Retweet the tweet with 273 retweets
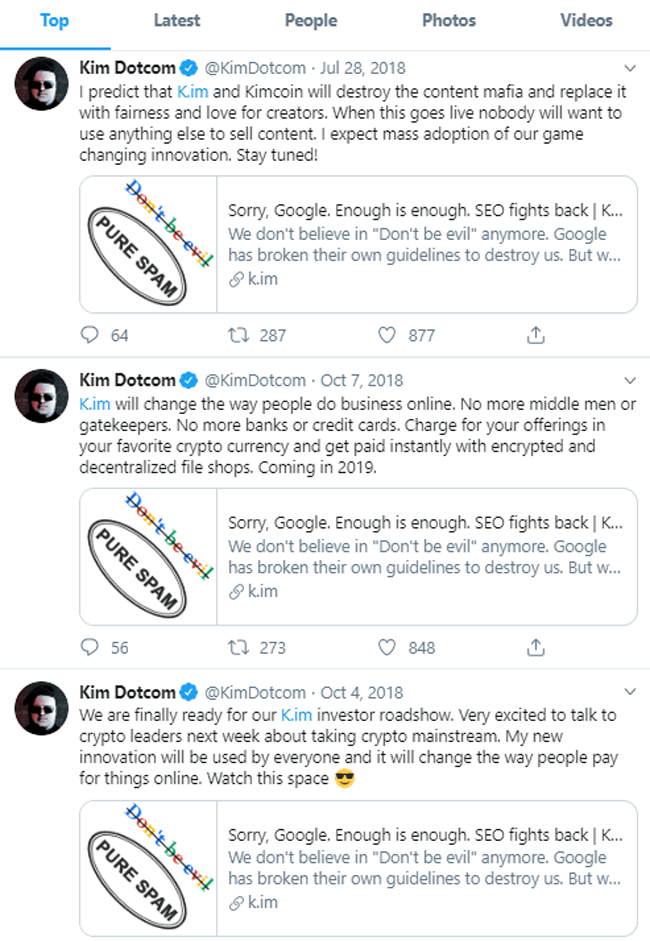Image resolution: width=650 pixels, height=941 pixels. [x=238, y=647]
